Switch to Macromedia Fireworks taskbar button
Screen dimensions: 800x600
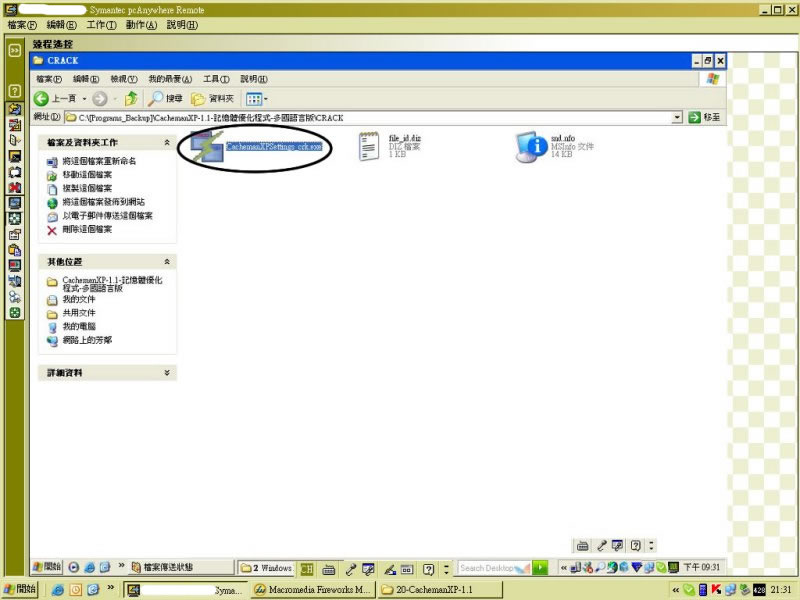coord(313,590)
